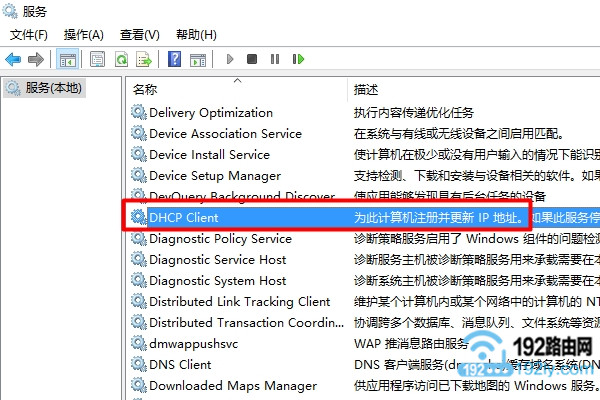Stop the service with stop icon
This screenshot has height=400, width=600.
click(x=252, y=59)
